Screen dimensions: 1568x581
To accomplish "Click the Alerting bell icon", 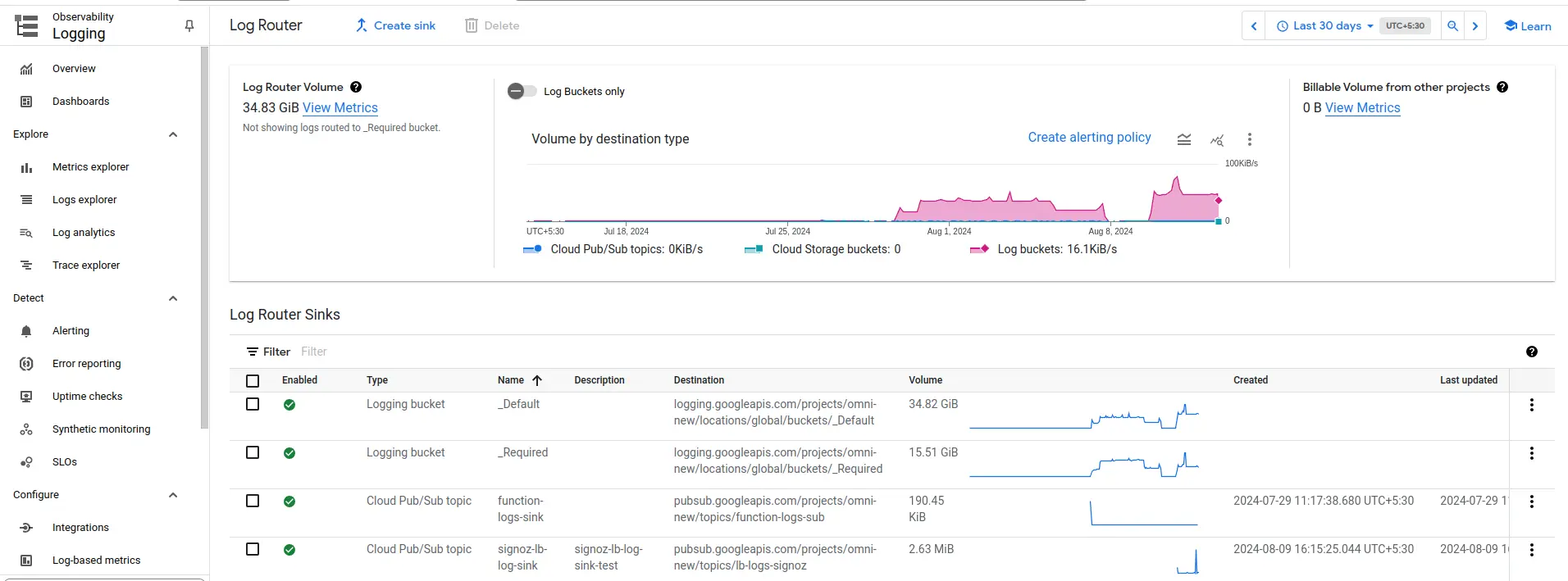I will [x=26, y=331].
